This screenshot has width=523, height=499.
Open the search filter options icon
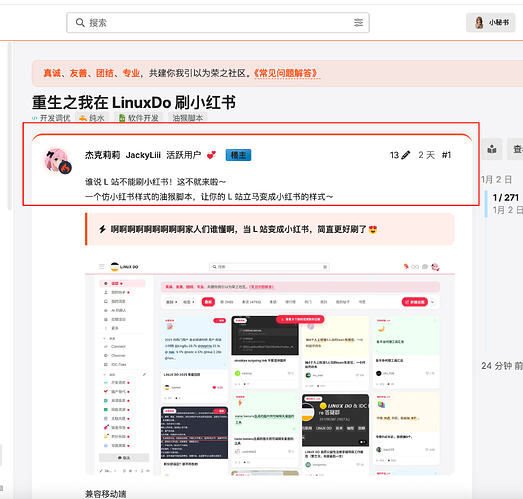[359, 23]
